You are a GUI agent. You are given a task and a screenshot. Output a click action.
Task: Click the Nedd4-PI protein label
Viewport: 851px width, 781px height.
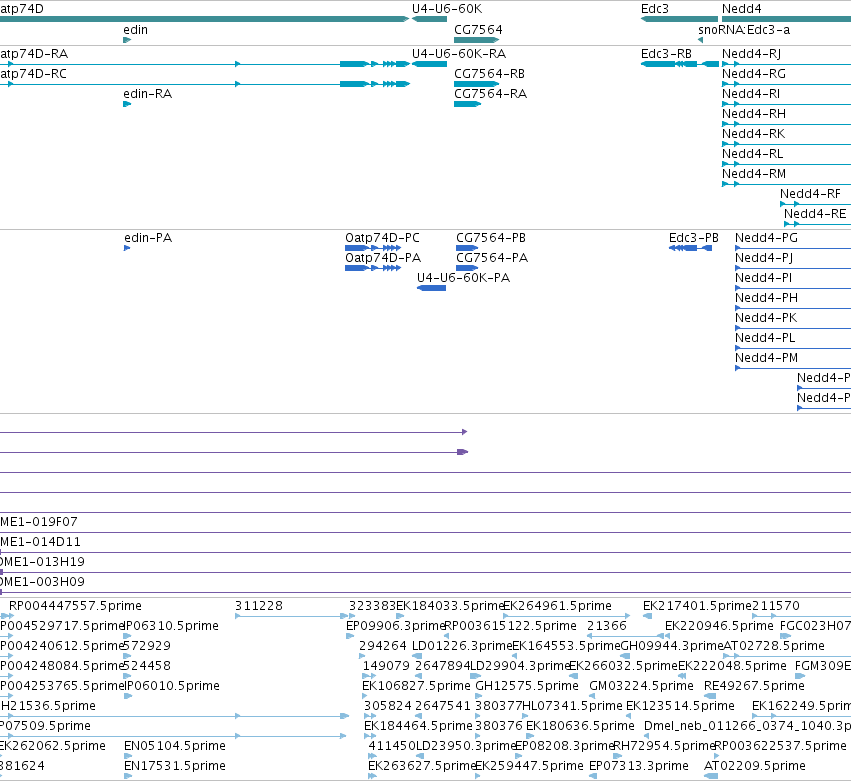click(x=764, y=278)
